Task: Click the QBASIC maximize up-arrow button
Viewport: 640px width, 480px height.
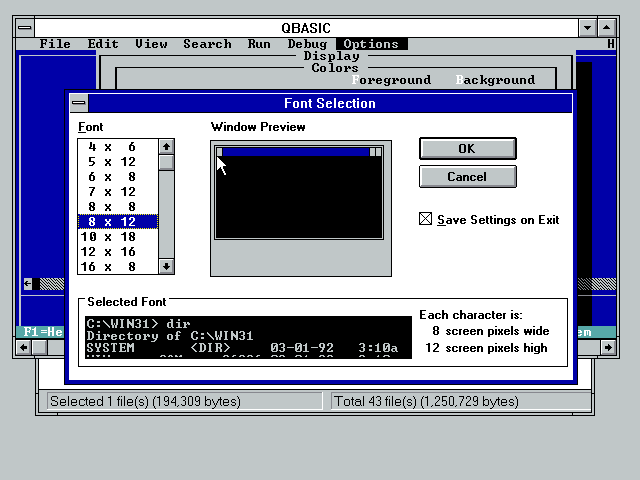Action: pos(607,28)
